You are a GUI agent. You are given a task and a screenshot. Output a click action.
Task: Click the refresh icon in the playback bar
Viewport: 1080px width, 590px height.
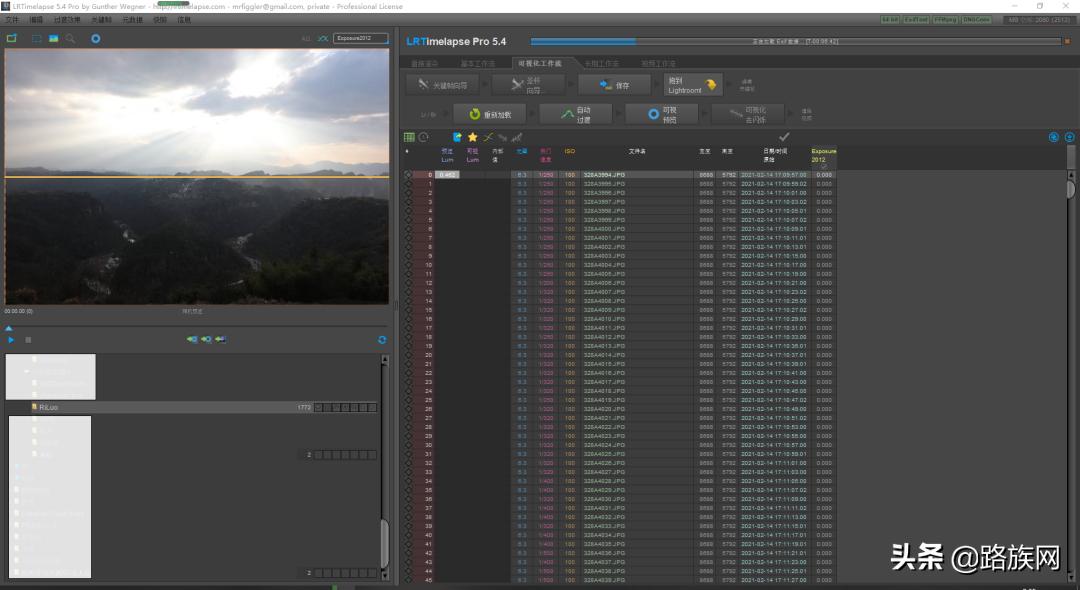381,339
